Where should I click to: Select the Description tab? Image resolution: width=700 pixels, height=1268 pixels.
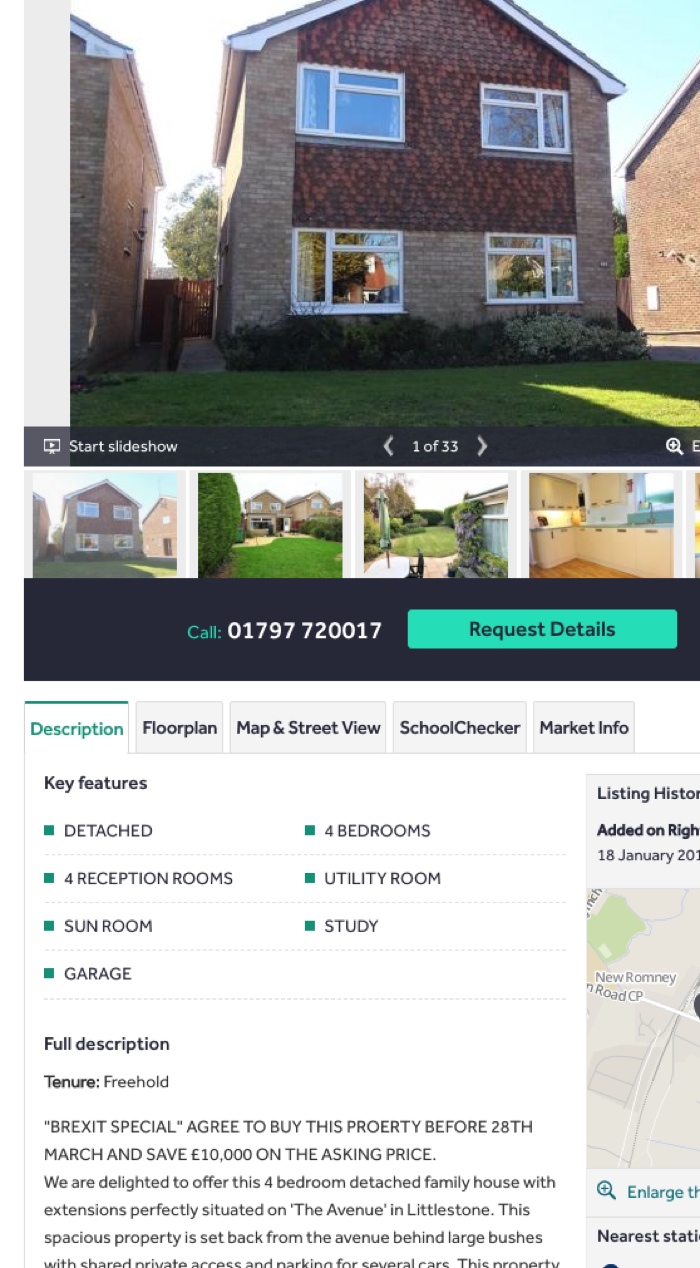pyautogui.click(x=77, y=728)
